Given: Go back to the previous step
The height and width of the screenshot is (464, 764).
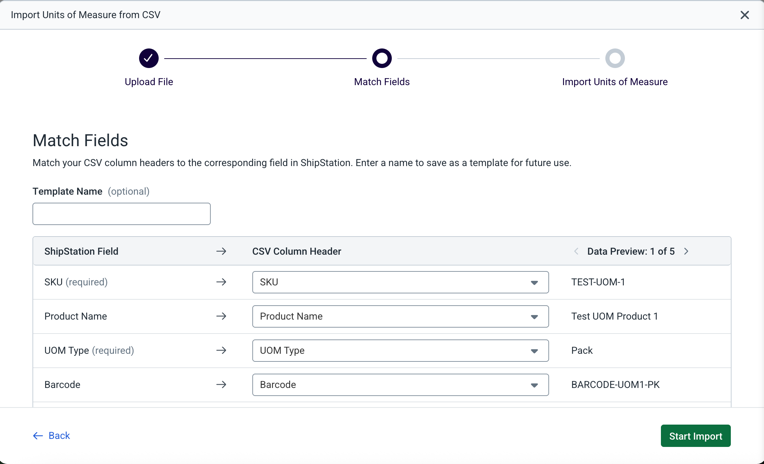Looking at the screenshot, I should tap(51, 436).
